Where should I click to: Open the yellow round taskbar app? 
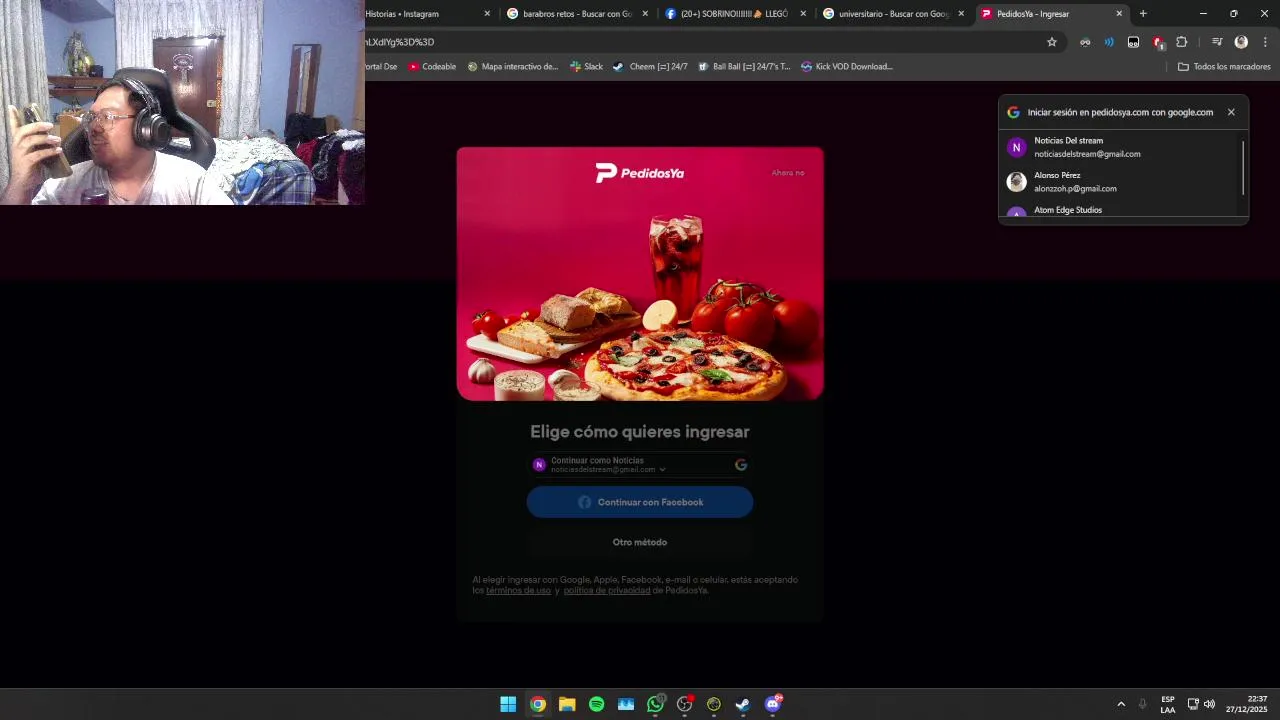(714, 704)
